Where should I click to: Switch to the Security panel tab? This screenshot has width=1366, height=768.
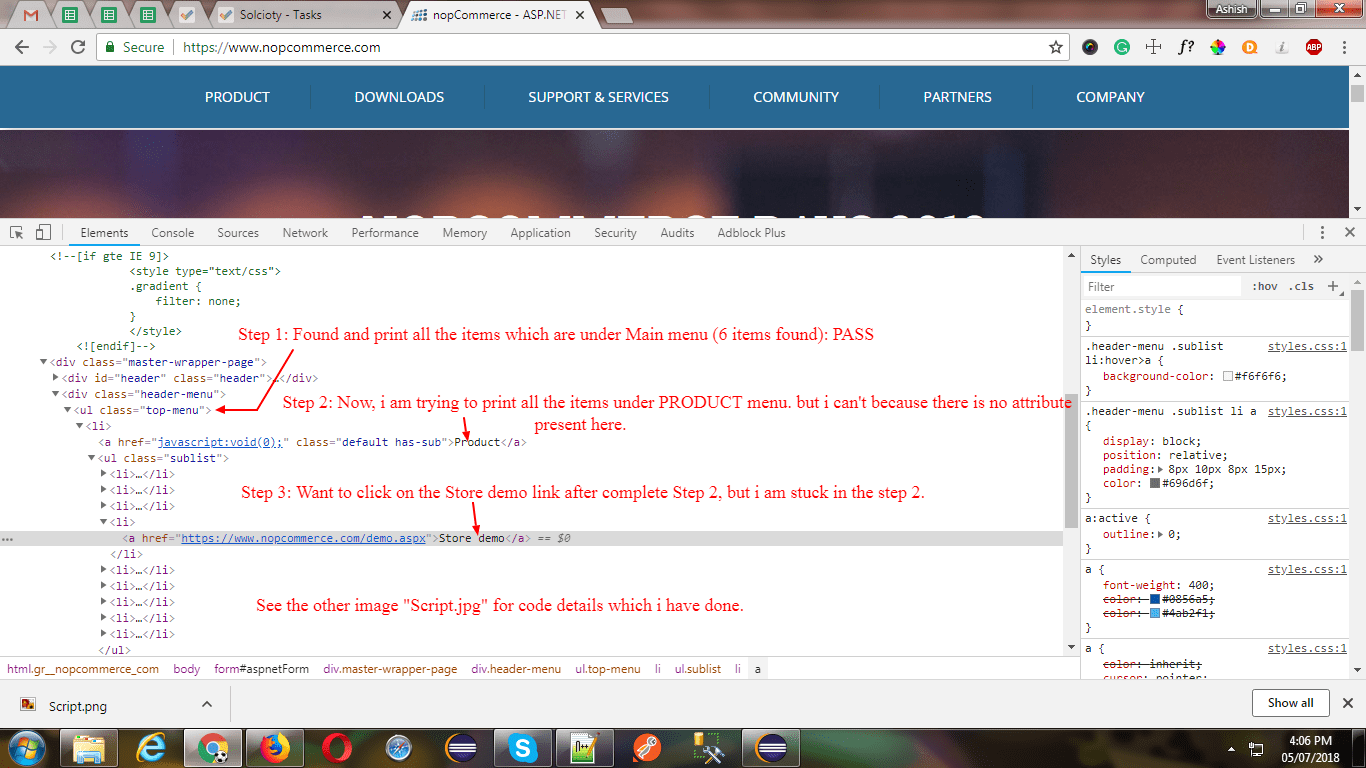click(x=615, y=233)
